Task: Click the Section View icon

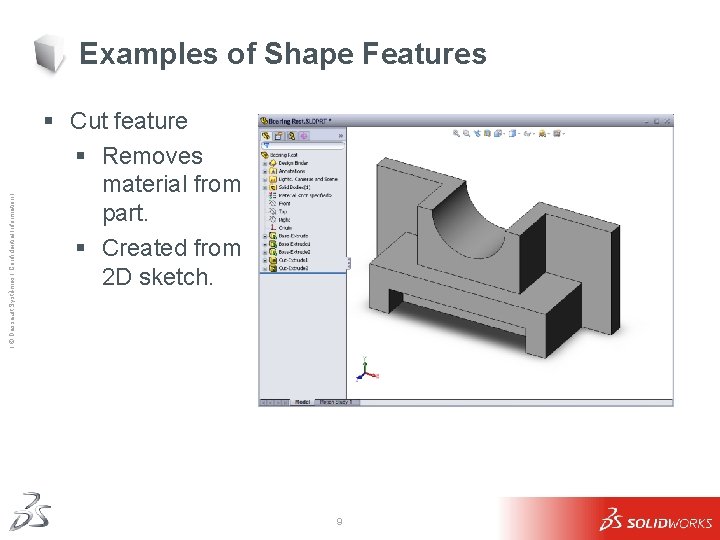Action: coord(487,134)
